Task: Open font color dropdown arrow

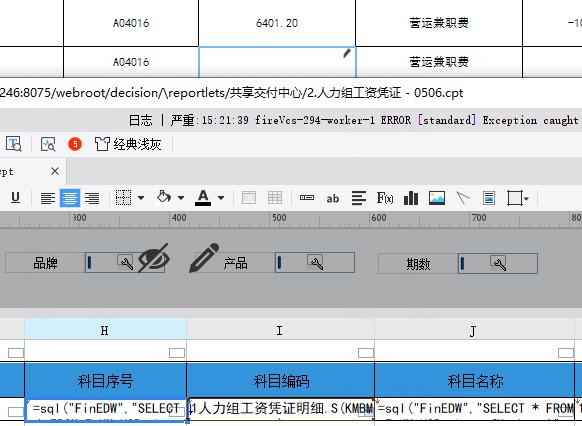Action: click(x=221, y=198)
